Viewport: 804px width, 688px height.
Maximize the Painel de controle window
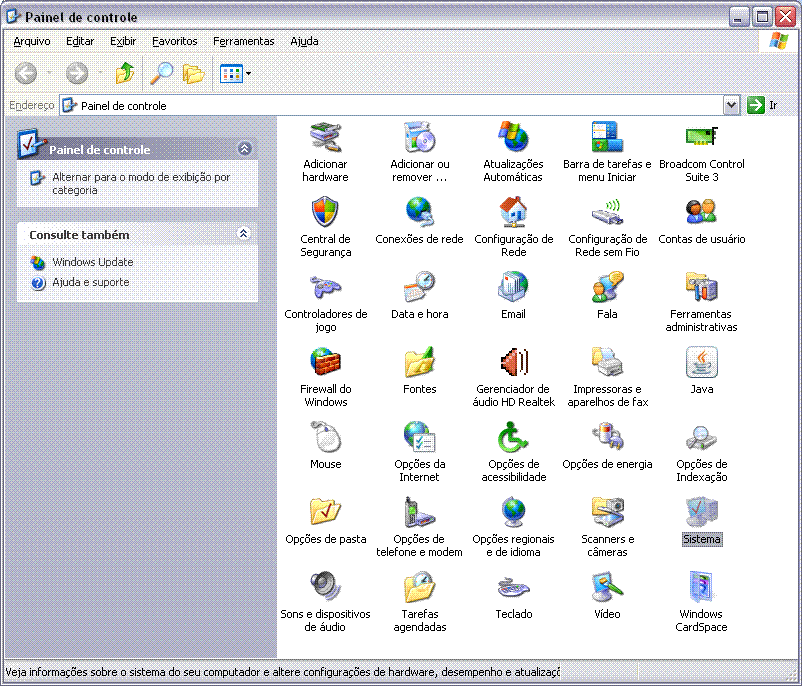click(x=762, y=17)
